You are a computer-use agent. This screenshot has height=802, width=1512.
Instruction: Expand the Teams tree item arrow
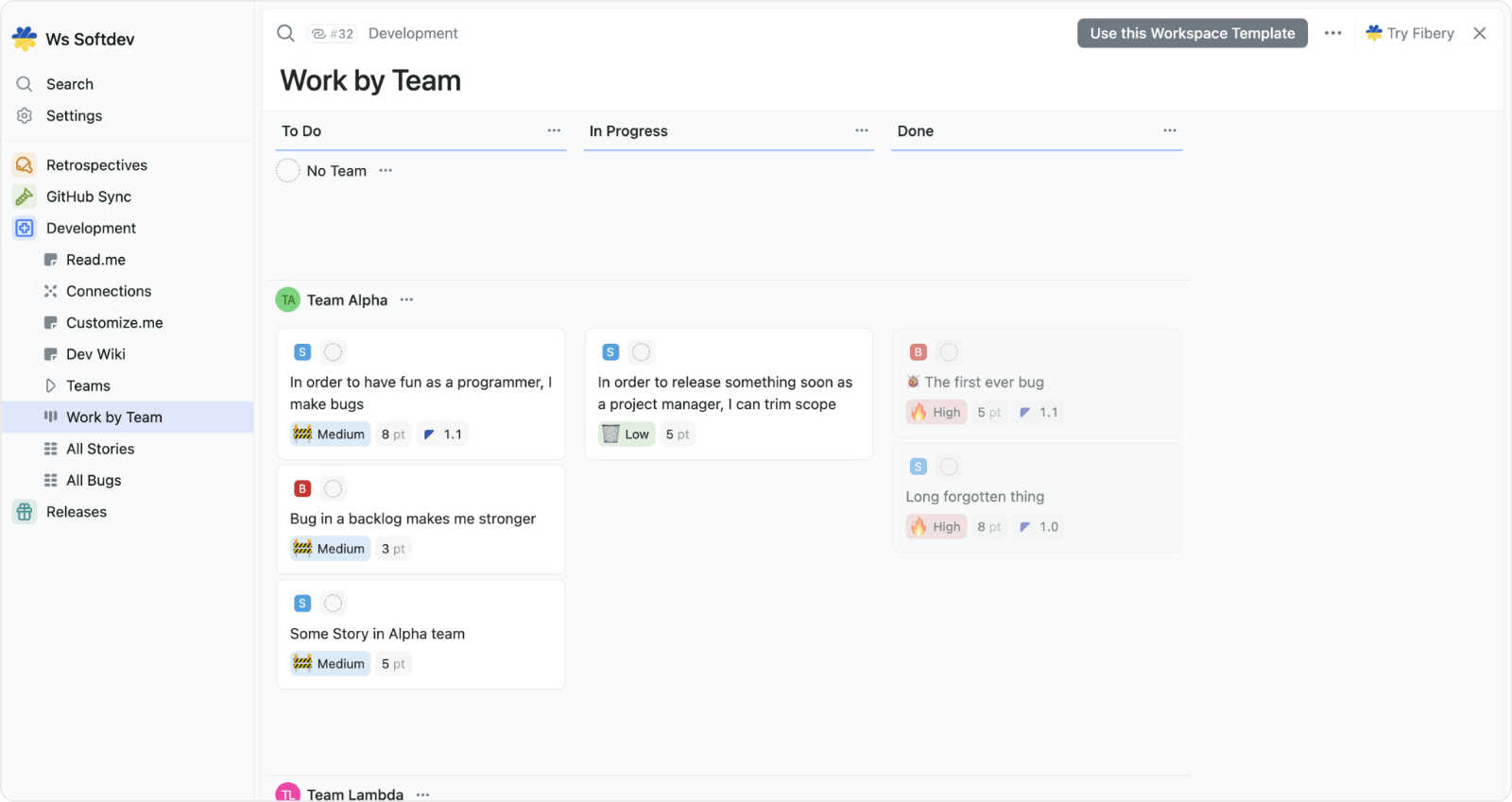(x=51, y=385)
